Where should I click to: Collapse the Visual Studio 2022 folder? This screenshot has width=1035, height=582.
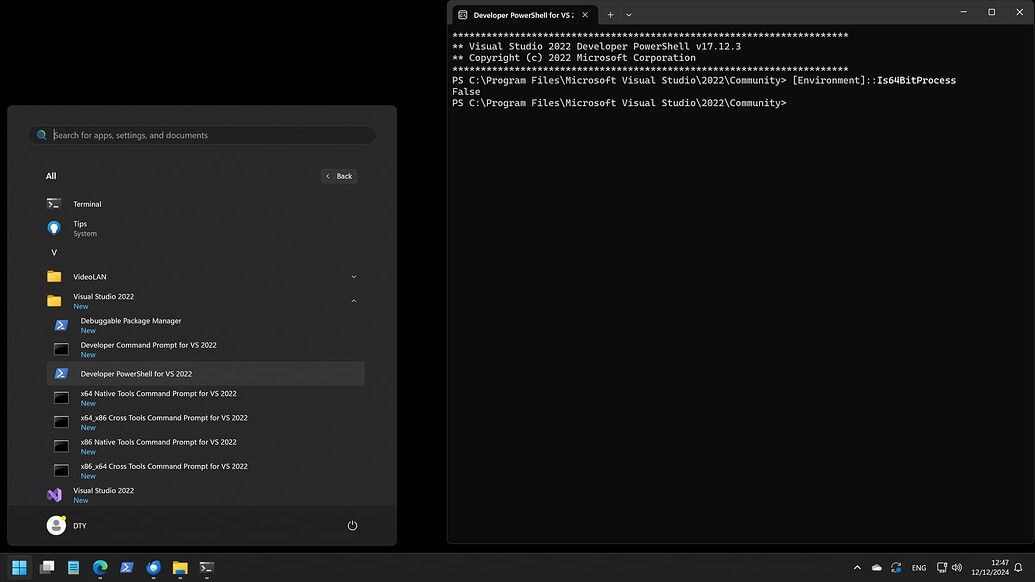pyautogui.click(x=205, y=301)
